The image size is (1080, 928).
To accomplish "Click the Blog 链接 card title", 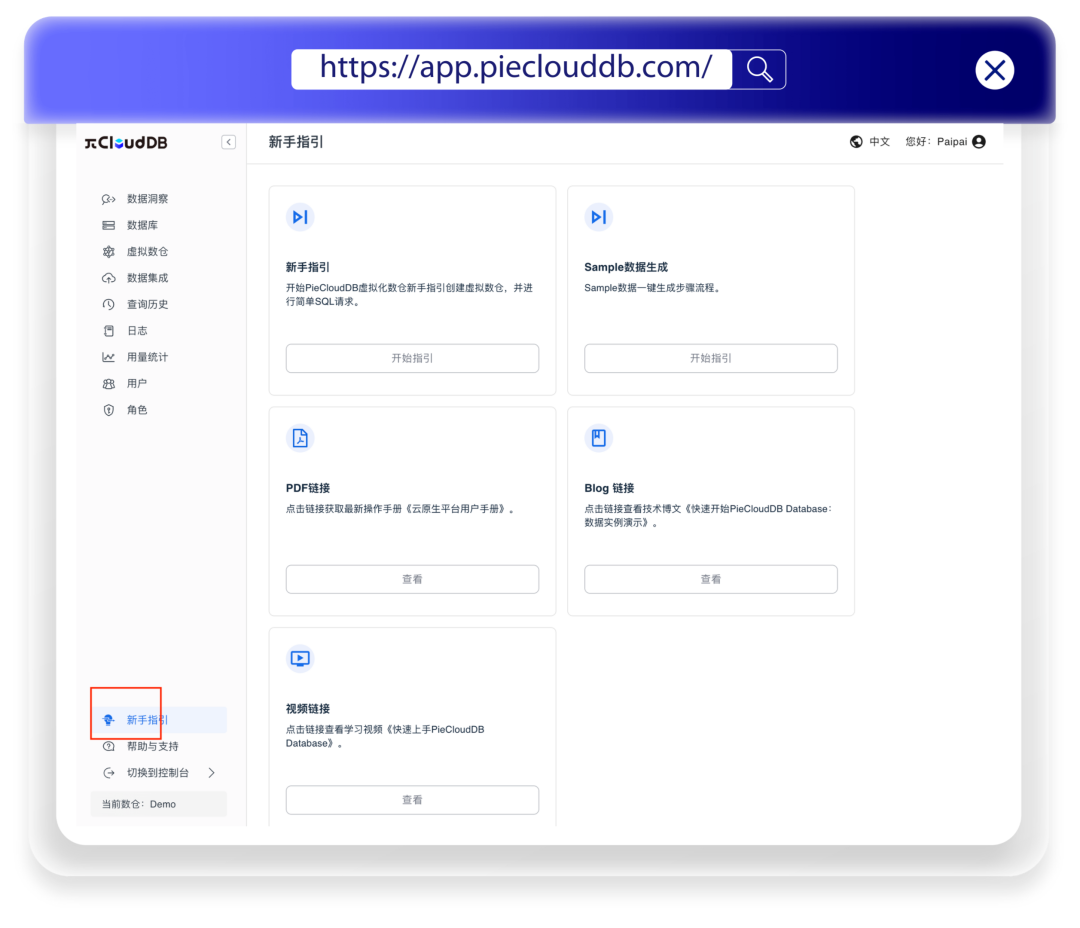I will [x=609, y=488].
